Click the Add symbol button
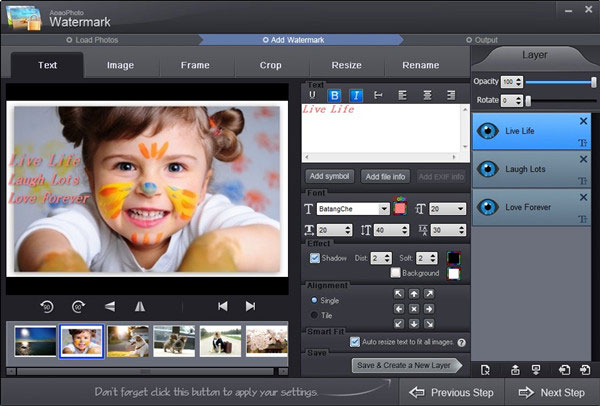The width and height of the screenshot is (600, 406). point(329,176)
